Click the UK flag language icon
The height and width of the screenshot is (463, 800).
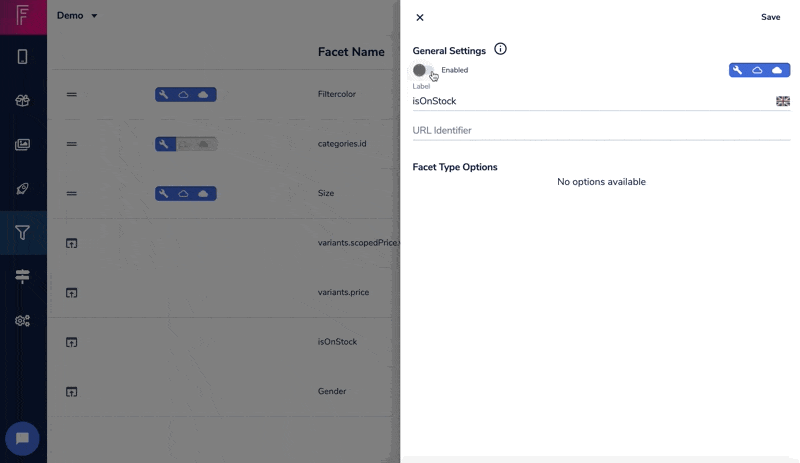(x=783, y=101)
